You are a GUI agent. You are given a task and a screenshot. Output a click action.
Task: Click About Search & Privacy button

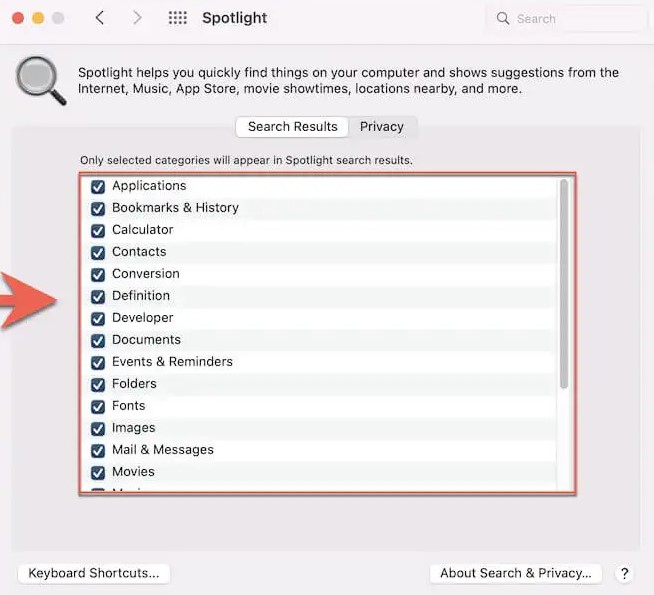(516, 573)
